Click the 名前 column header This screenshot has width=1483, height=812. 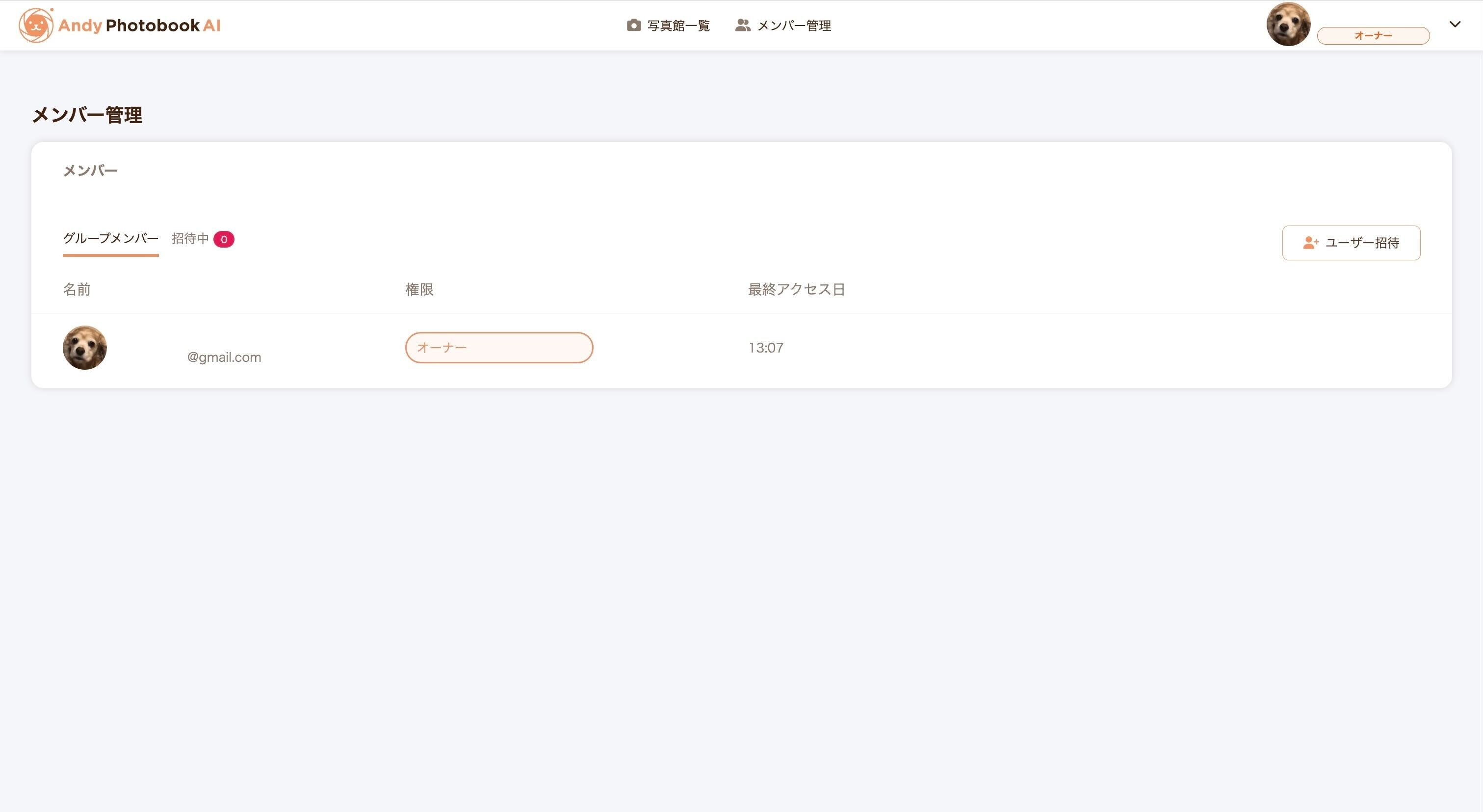point(77,289)
